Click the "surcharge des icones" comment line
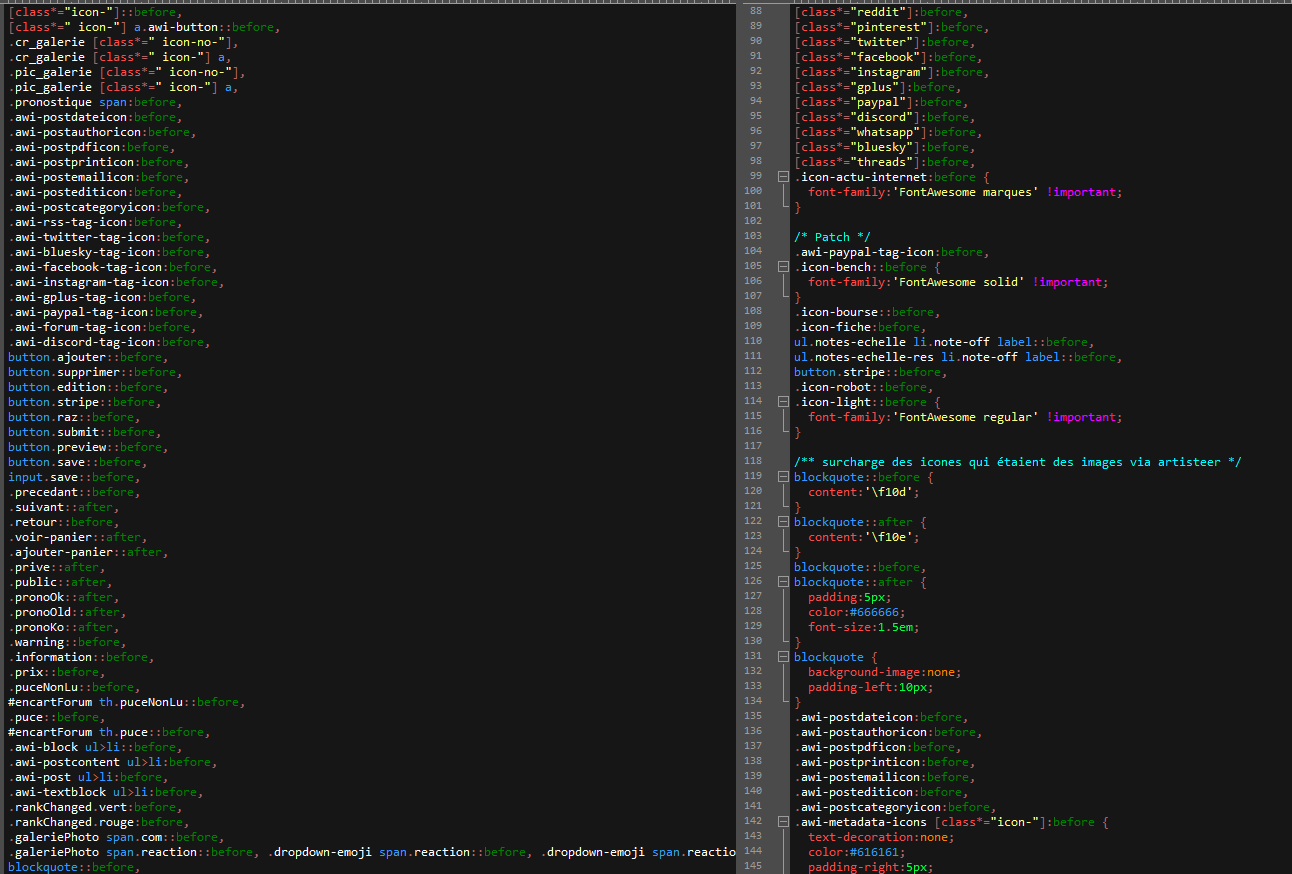 pos(1018,462)
